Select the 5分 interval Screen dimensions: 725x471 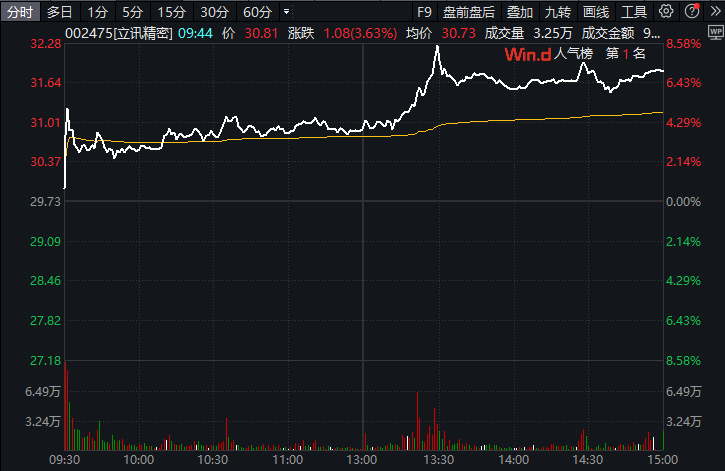point(132,12)
